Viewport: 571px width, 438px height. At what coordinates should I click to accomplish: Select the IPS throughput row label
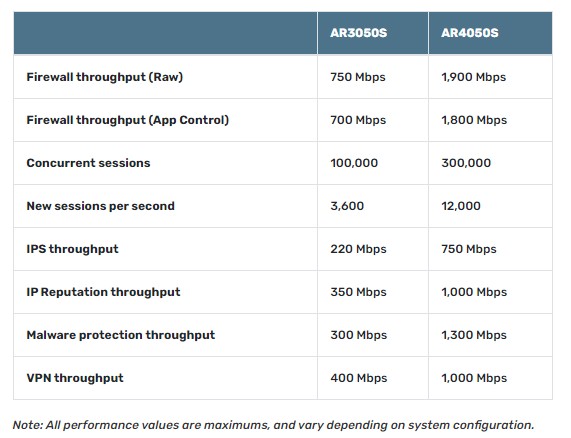click(72, 249)
